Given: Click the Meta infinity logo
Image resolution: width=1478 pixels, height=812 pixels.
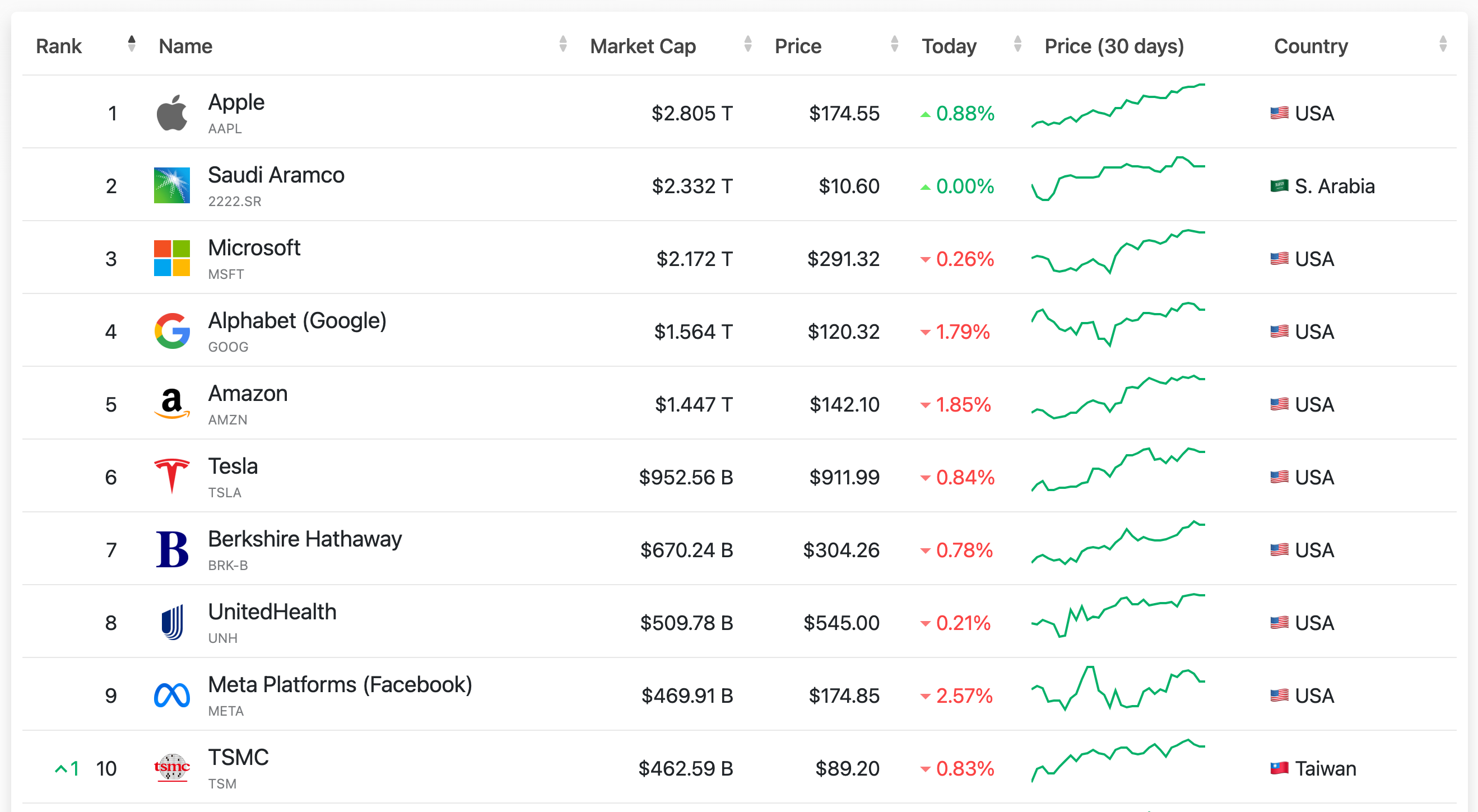Looking at the screenshot, I should pos(171,695).
